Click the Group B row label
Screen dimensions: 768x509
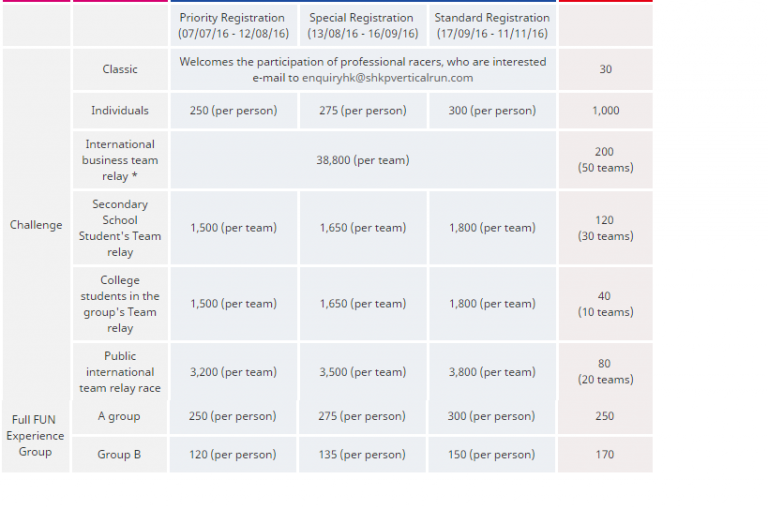119,455
